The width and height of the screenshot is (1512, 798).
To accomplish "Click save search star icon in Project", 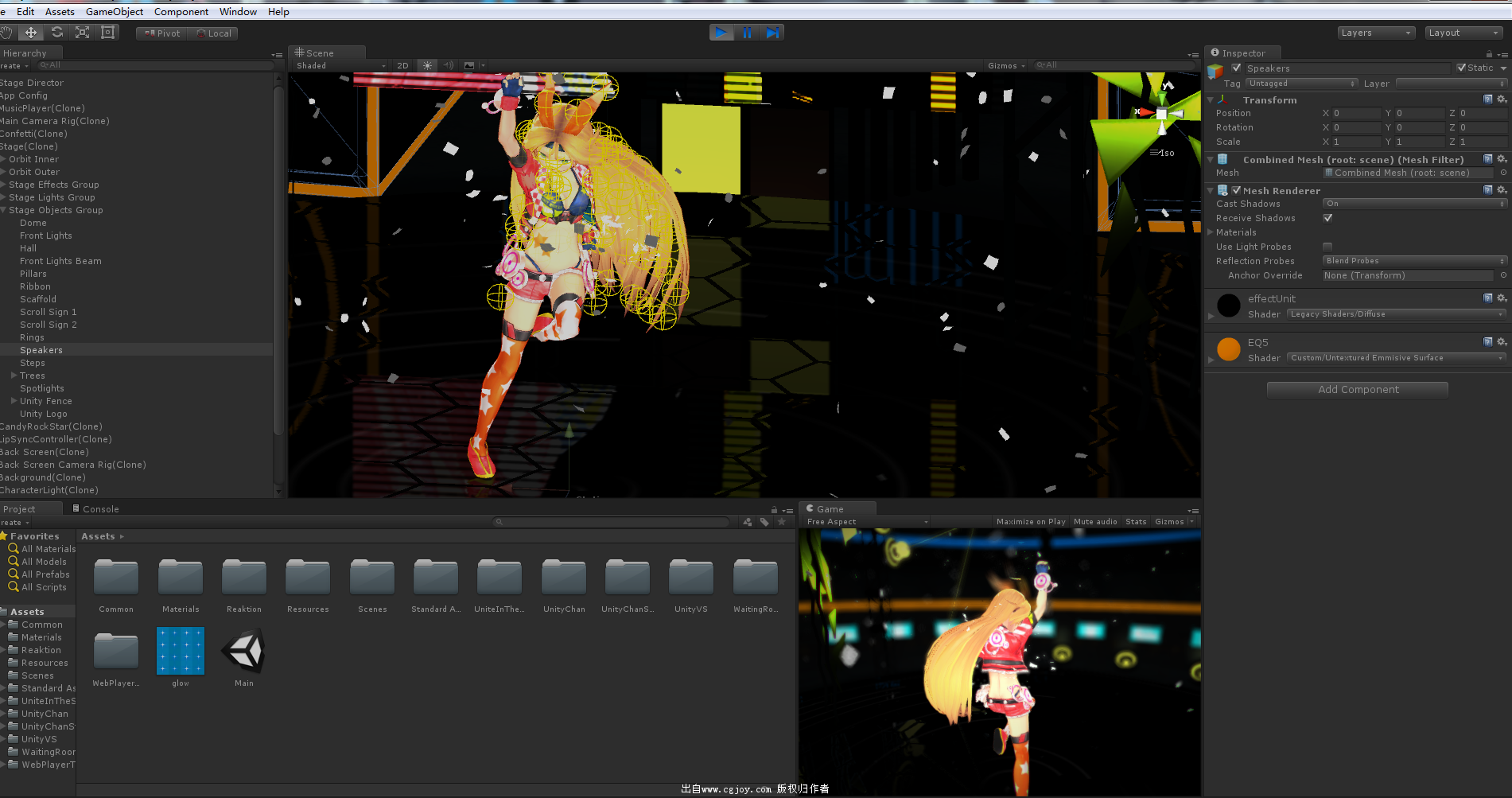I will click(782, 522).
